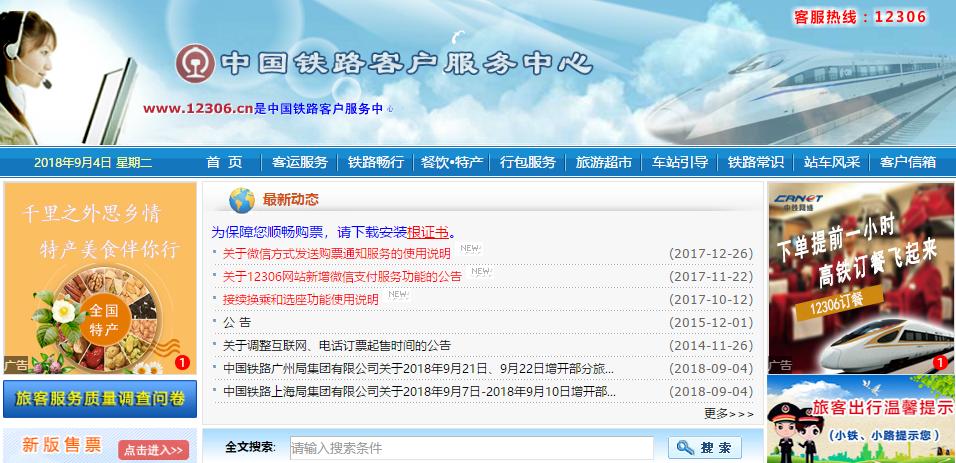Image resolution: width=956 pixels, height=463 pixels.
Task: Open the 中国铁路上海局集团 notice
Action: point(419,392)
